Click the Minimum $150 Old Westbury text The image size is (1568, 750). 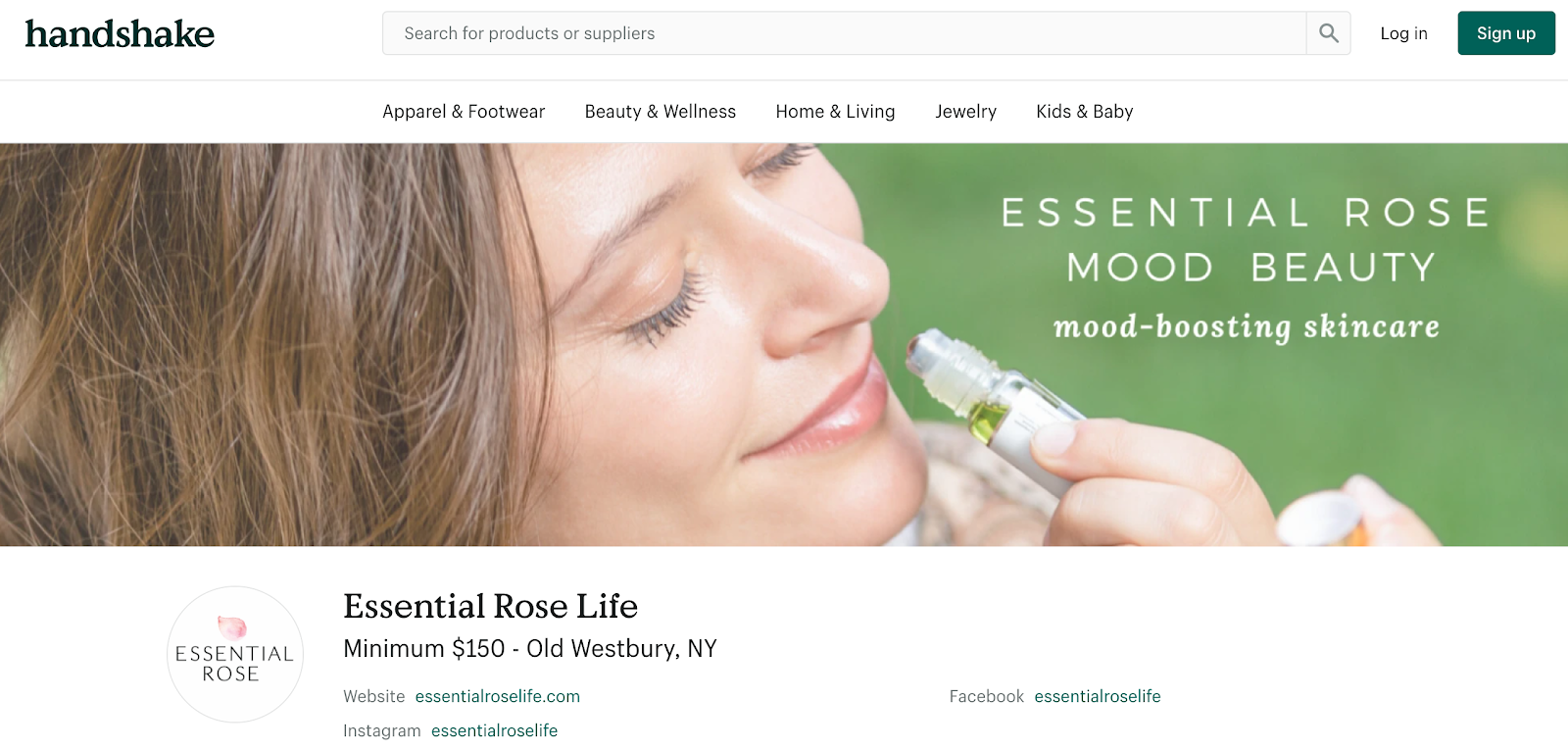pos(530,649)
